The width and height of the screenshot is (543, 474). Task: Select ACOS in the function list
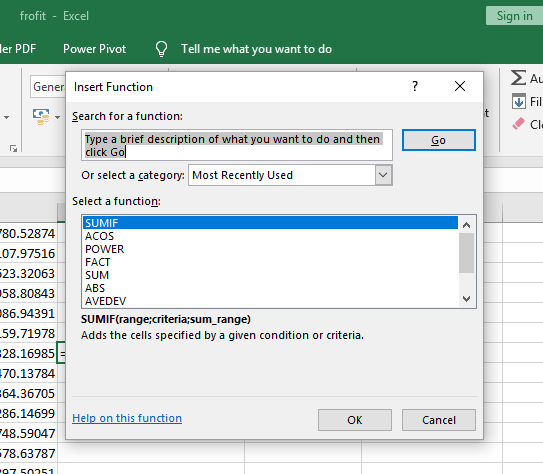[270, 236]
